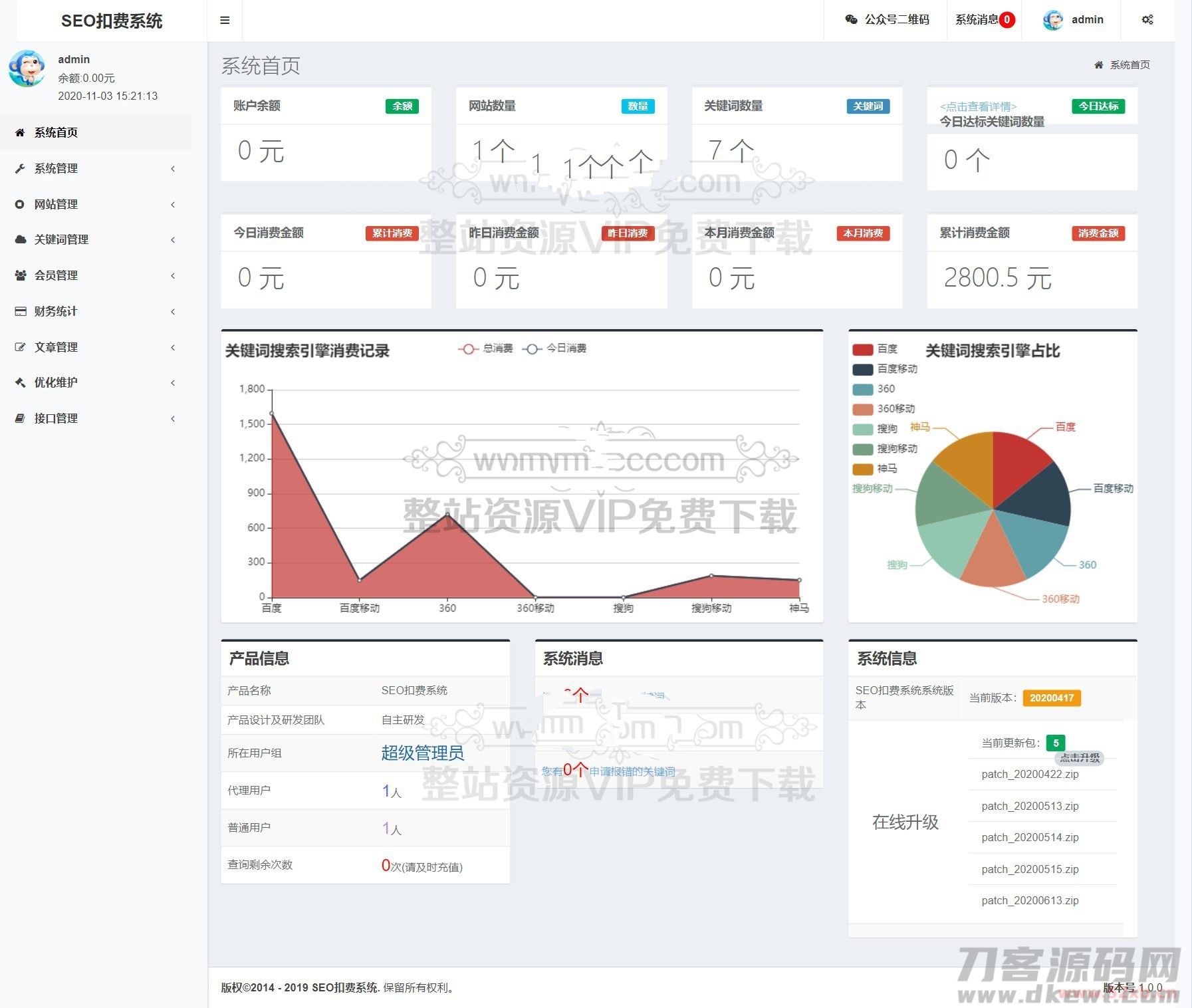
Task: Select the wrench icon beside 系统管理
Action: (19, 168)
